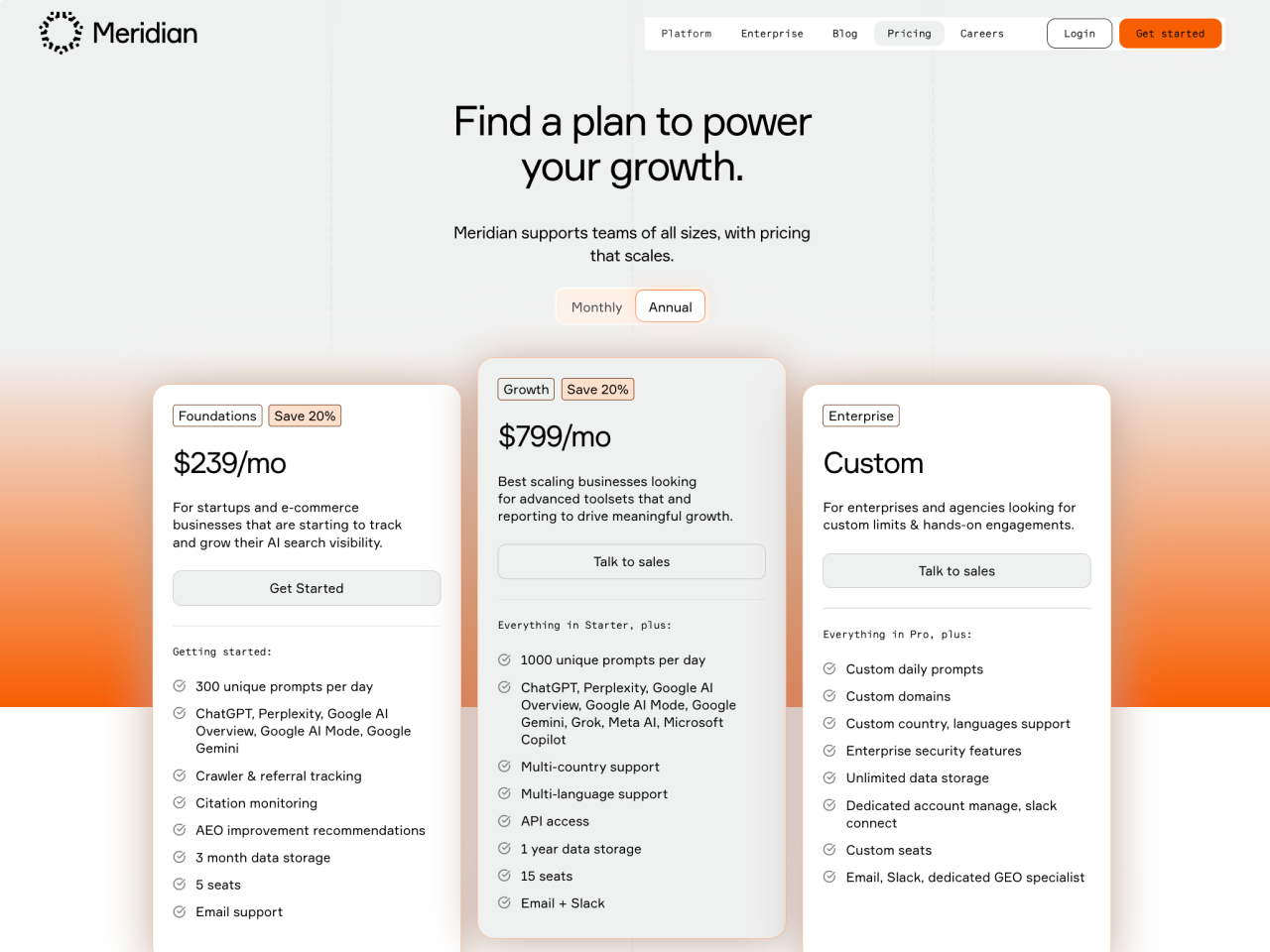Click checkmark icon beside Custom domains
Image resolution: width=1270 pixels, height=952 pixels.
pyautogui.click(x=829, y=695)
